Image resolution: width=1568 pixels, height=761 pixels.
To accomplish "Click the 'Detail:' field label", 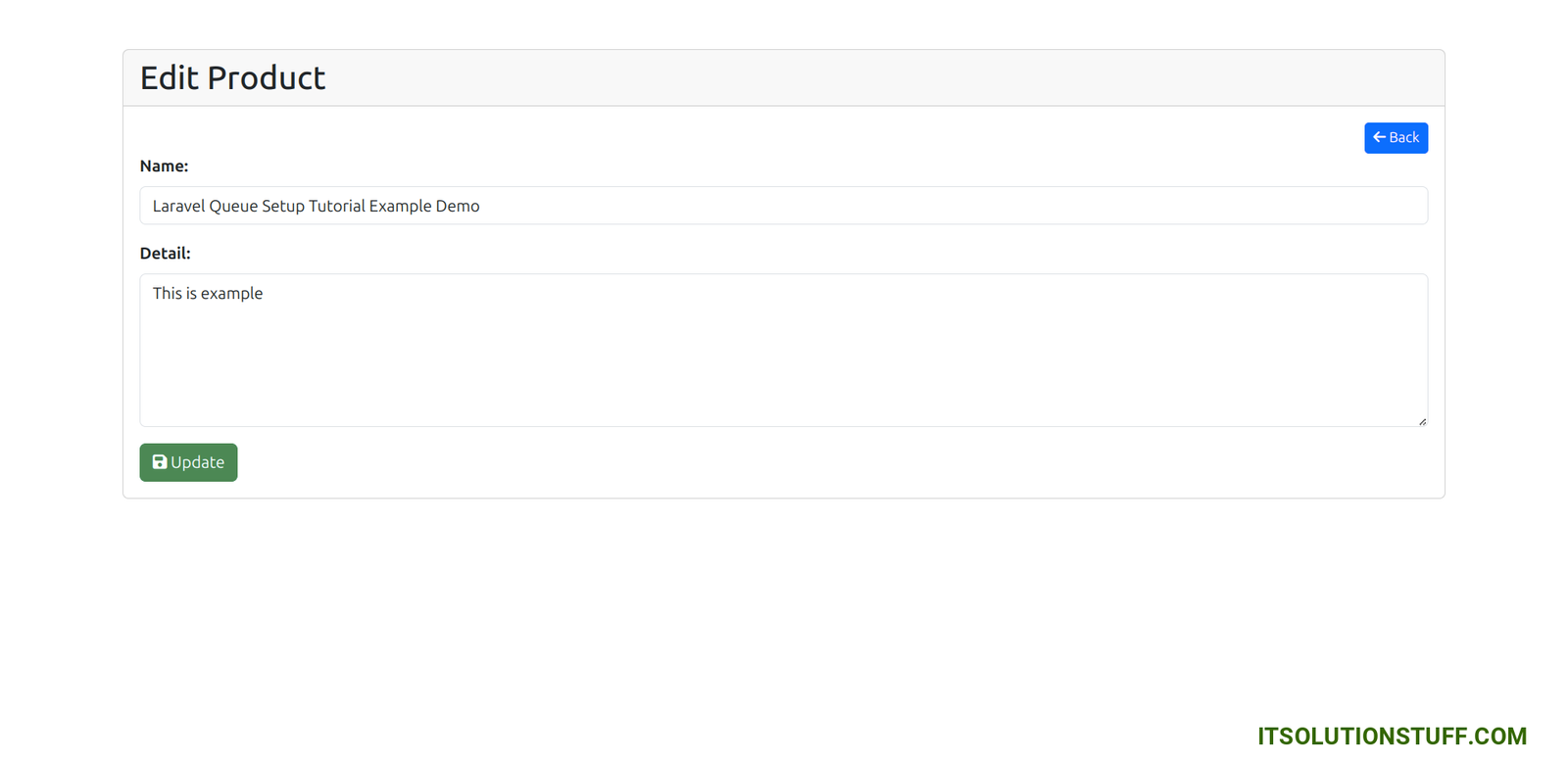I will 165,254.
